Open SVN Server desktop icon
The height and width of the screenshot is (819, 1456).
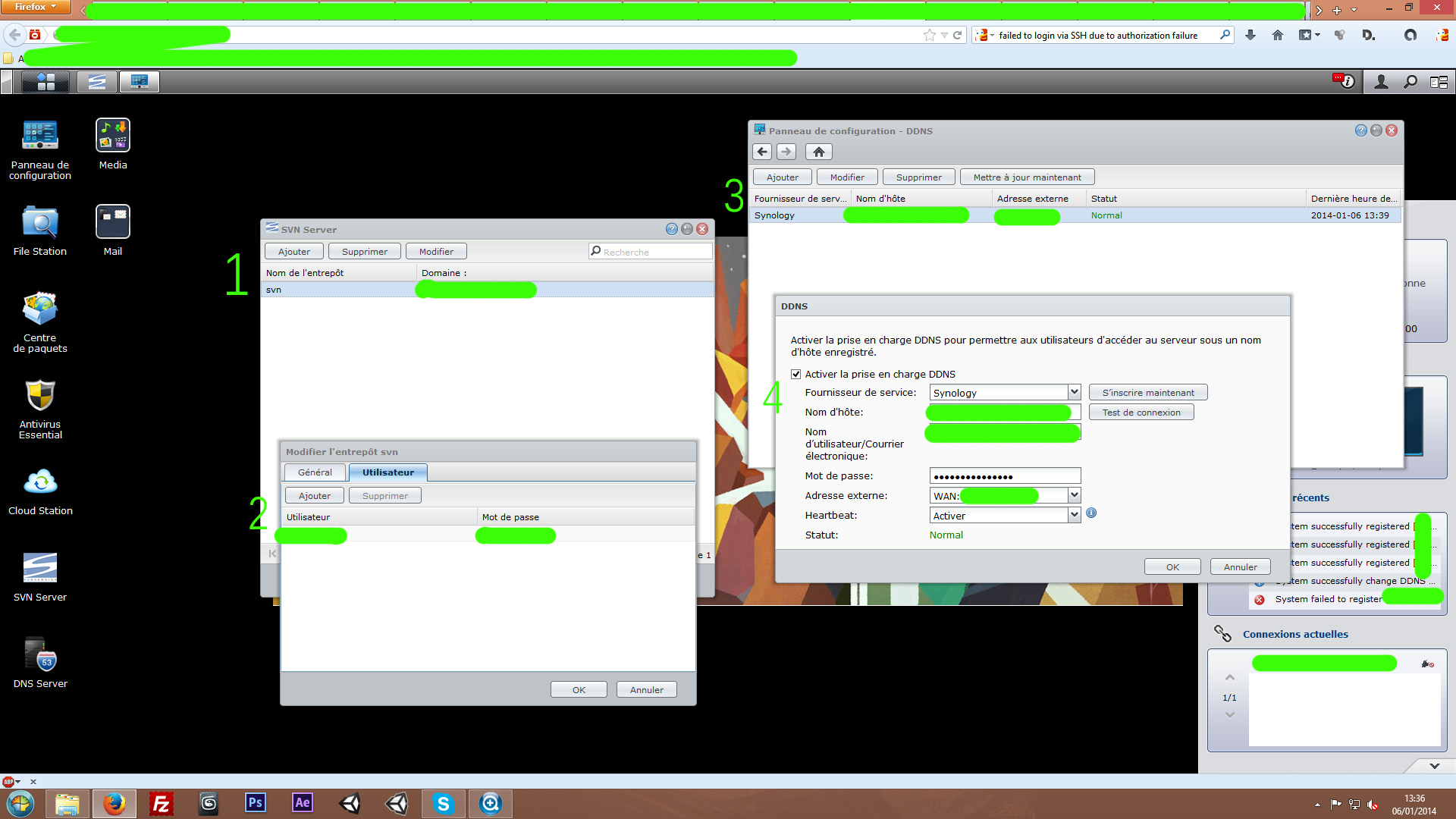click(40, 577)
